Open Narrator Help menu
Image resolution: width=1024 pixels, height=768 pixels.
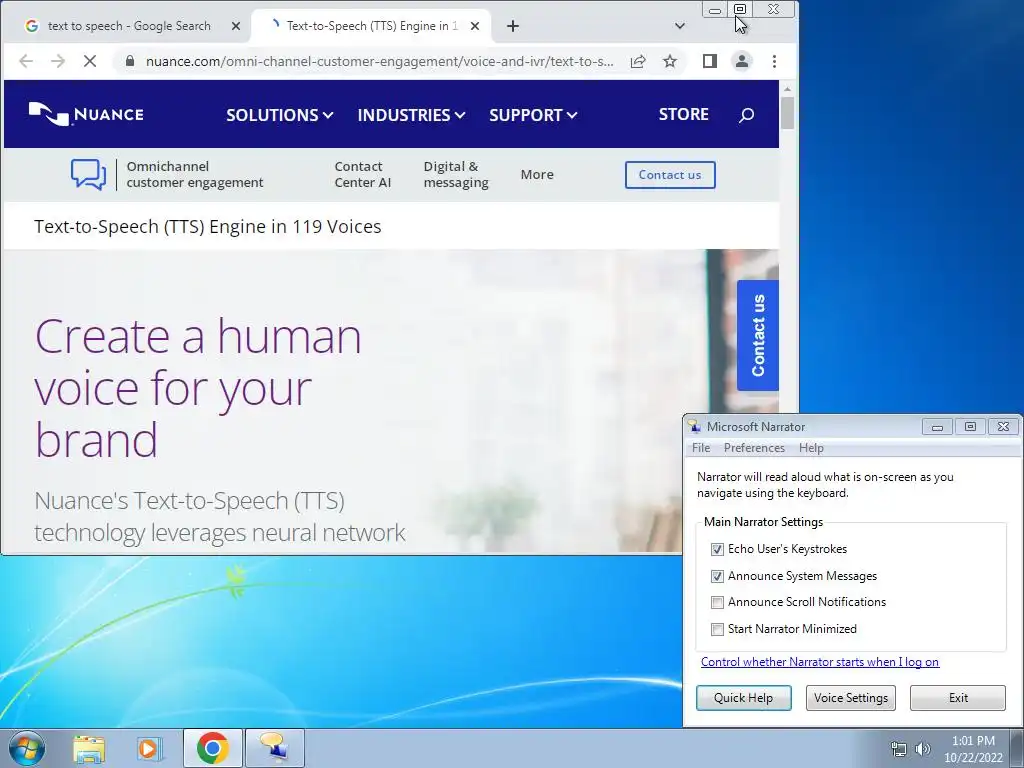point(811,448)
